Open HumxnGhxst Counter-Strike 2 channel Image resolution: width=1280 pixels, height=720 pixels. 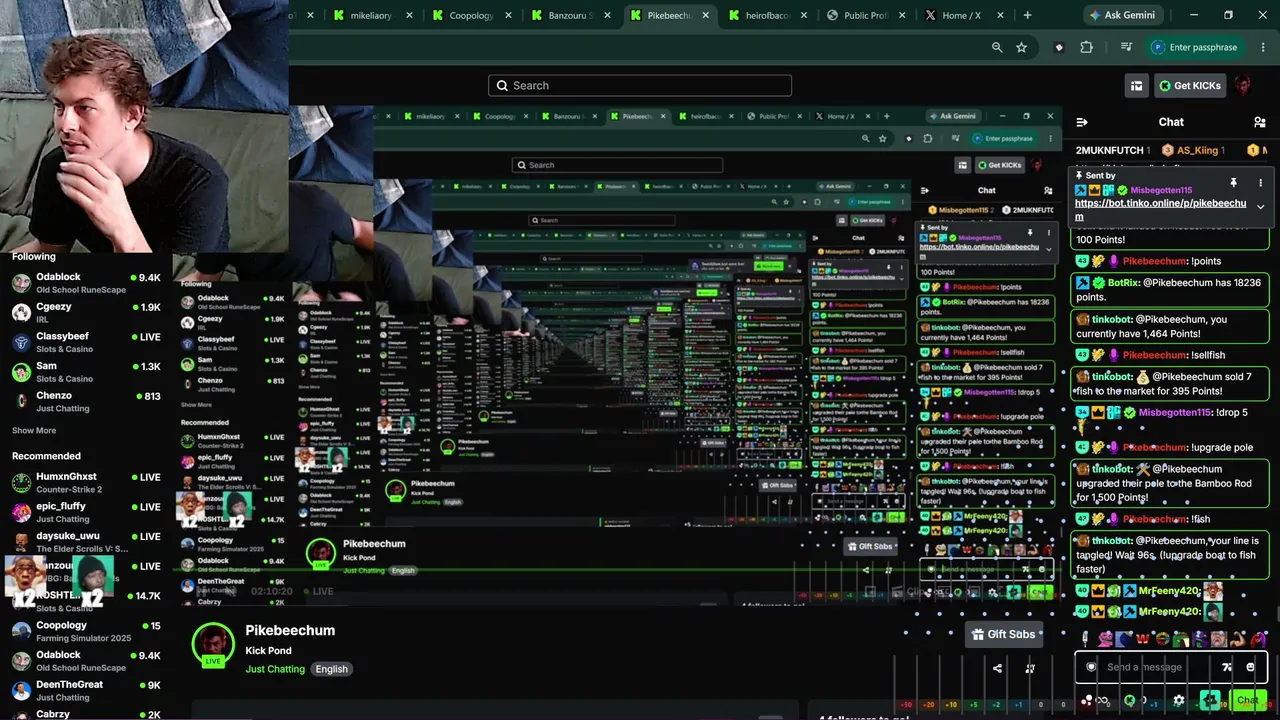[x=86, y=482]
